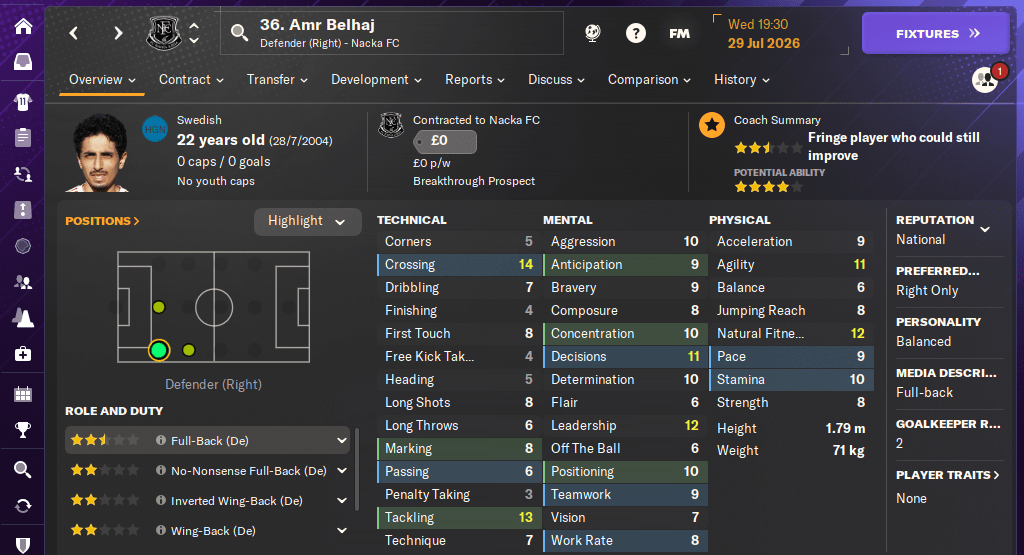1024x555 pixels.
Task: Expand the Wing-Back (De) role row
Action: pyautogui.click(x=342, y=531)
